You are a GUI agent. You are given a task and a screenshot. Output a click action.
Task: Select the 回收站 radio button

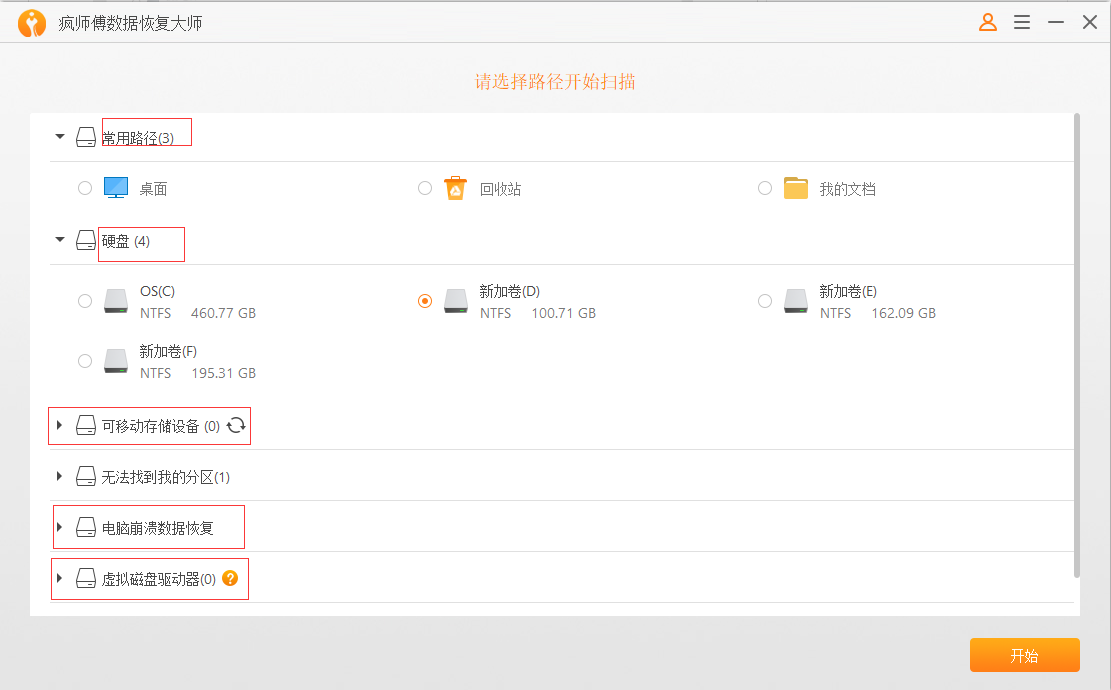[x=424, y=187]
